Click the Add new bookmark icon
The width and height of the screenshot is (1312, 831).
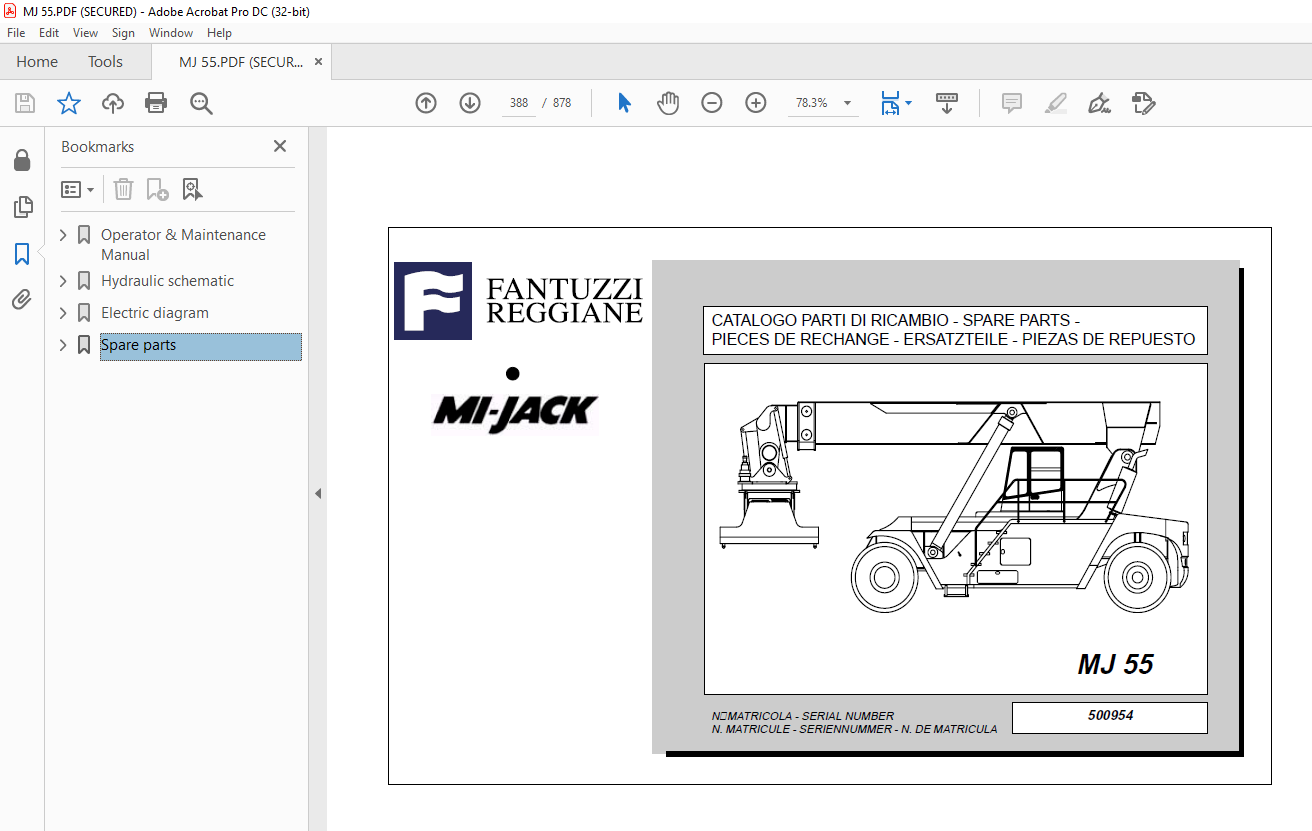pos(157,189)
